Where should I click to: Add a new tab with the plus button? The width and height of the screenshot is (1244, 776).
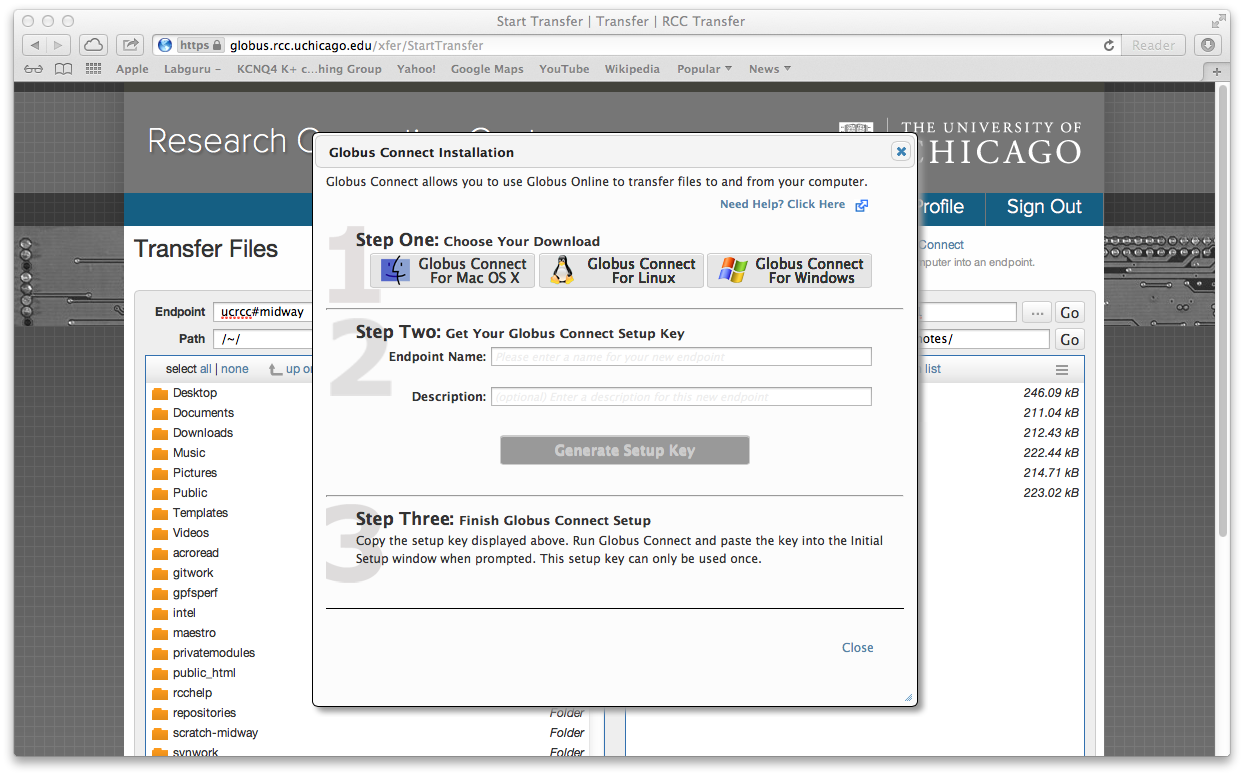pos(1217,72)
